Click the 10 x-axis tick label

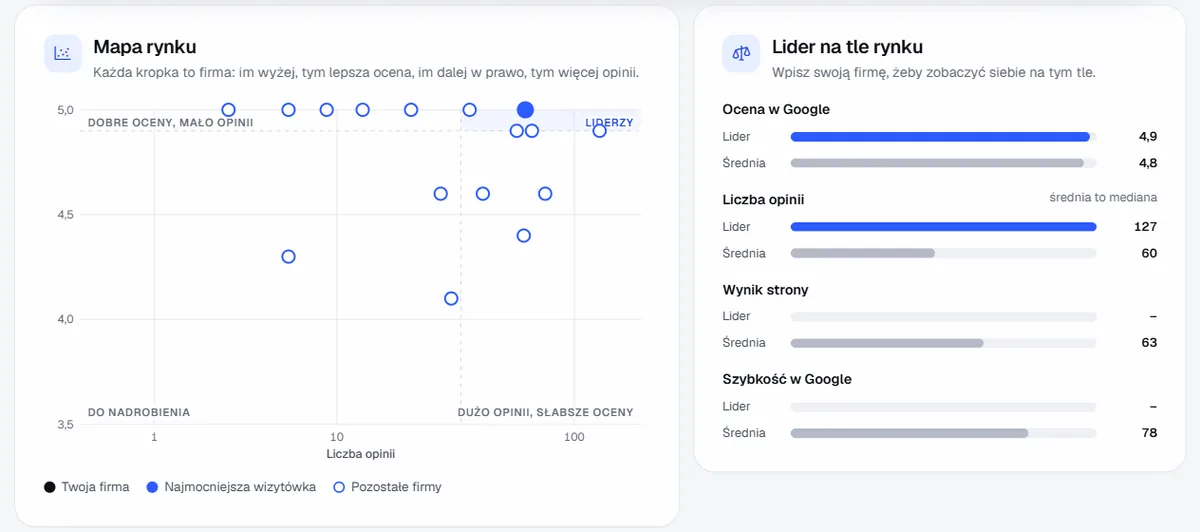click(337, 437)
